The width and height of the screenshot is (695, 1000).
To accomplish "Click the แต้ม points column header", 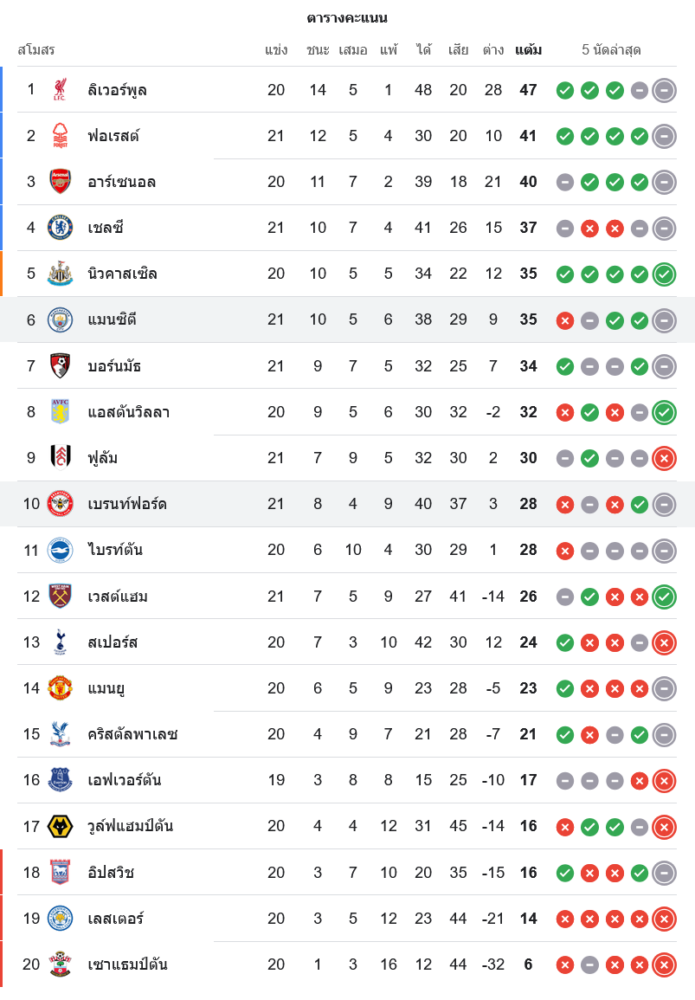I will click(x=528, y=49).
